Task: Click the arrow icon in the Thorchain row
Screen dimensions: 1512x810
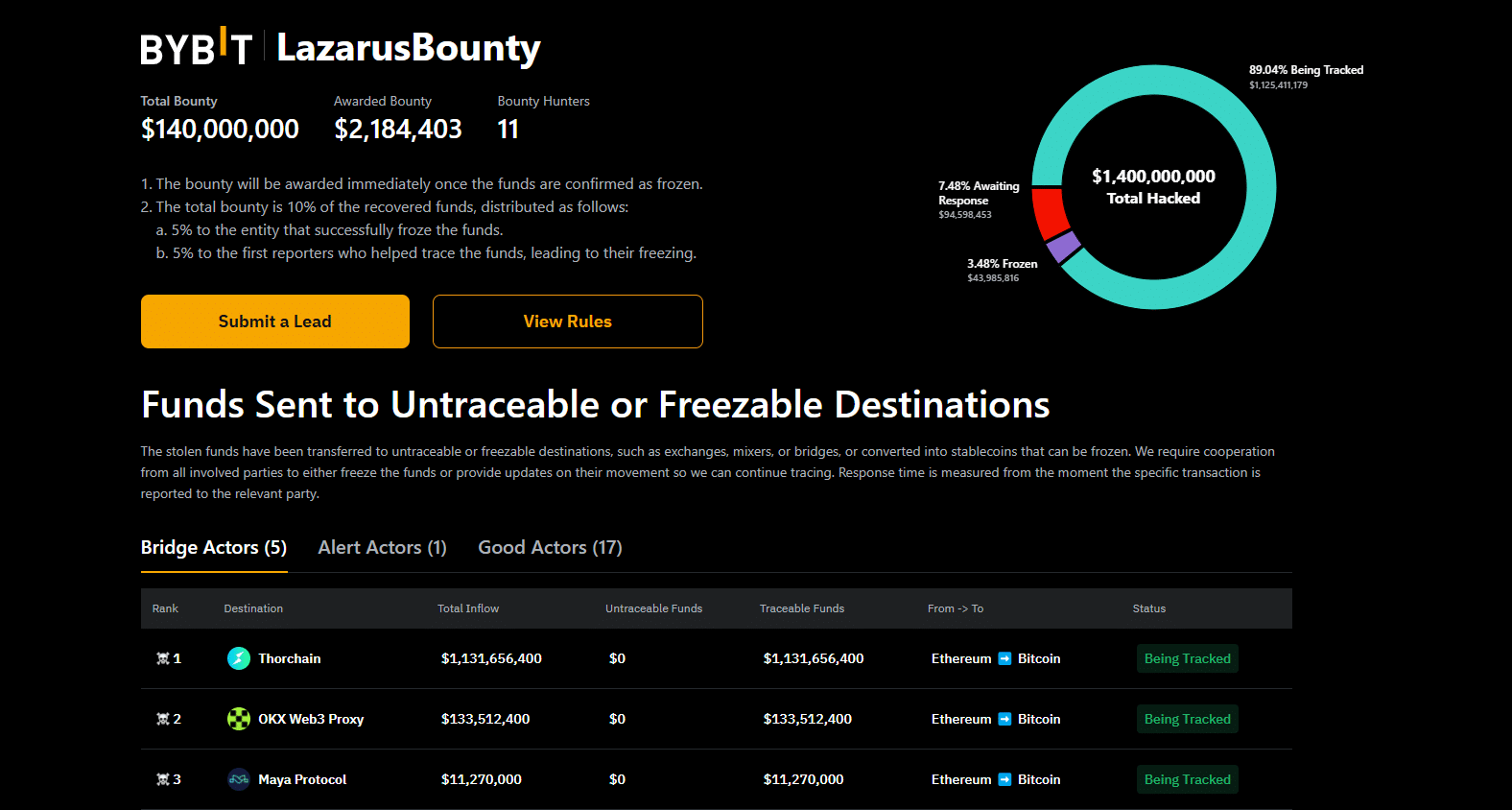Action: pyautogui.click(x=1004, y=658)
